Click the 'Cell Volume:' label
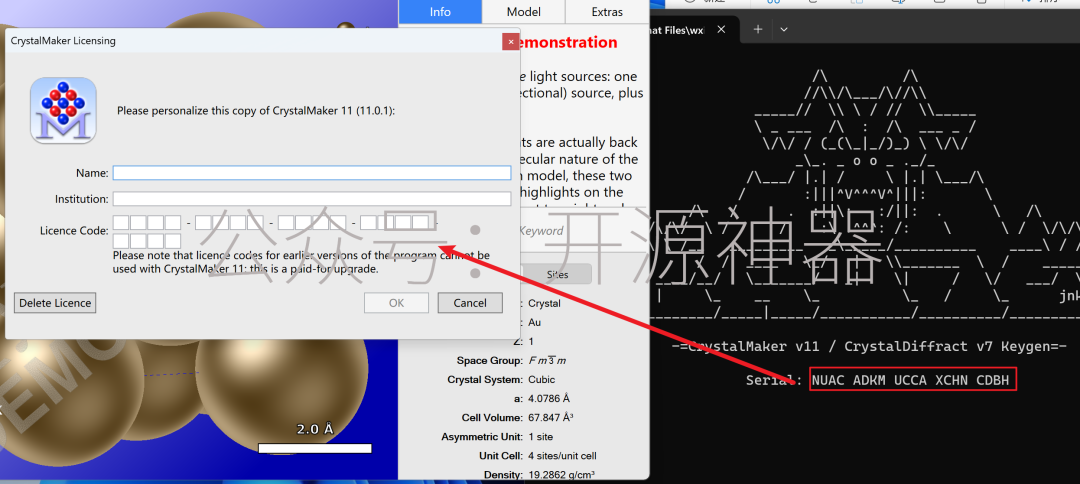Viewport: 1080px width, 484px height. pos(492,417)
